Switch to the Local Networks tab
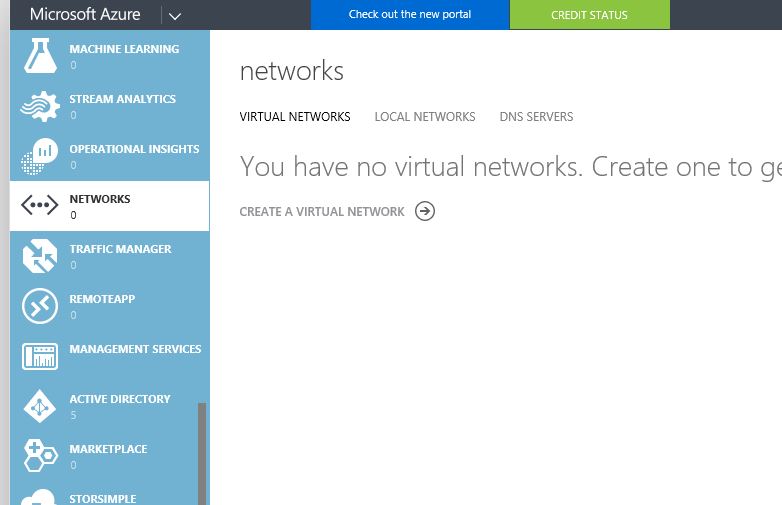 [x=425, y=117]
